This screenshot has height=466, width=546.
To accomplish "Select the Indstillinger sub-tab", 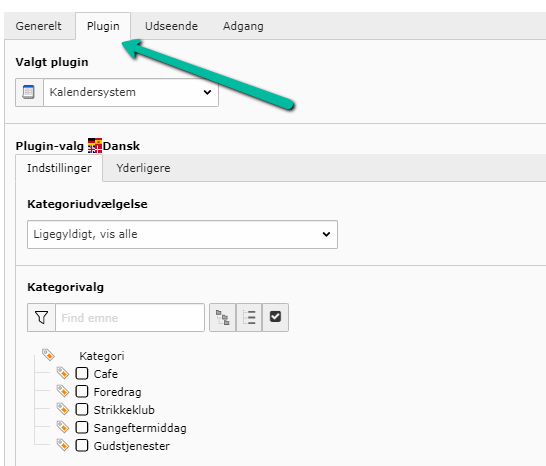I will 59,168.
